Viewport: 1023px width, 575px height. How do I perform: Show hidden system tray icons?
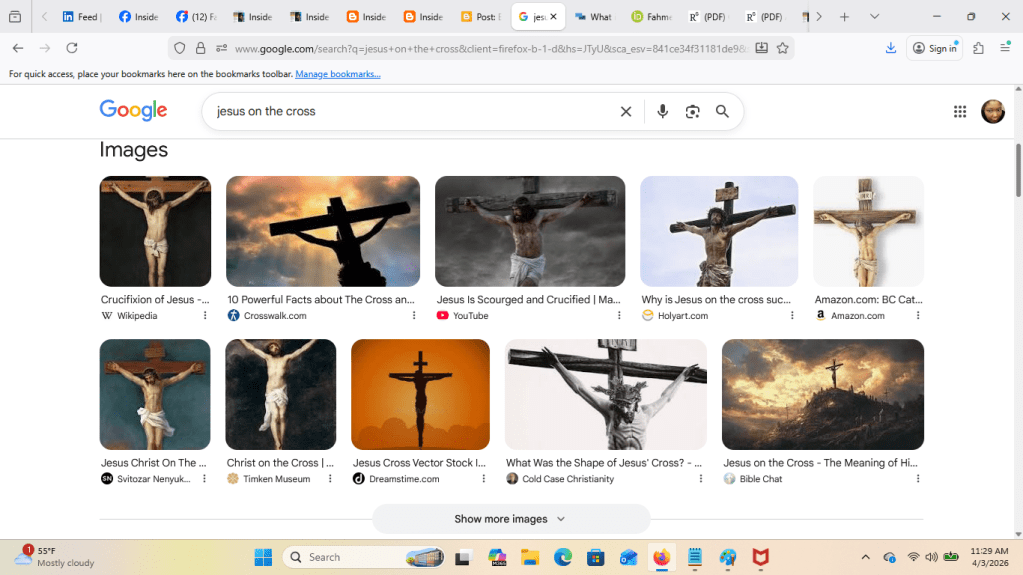tap(865, 557)
